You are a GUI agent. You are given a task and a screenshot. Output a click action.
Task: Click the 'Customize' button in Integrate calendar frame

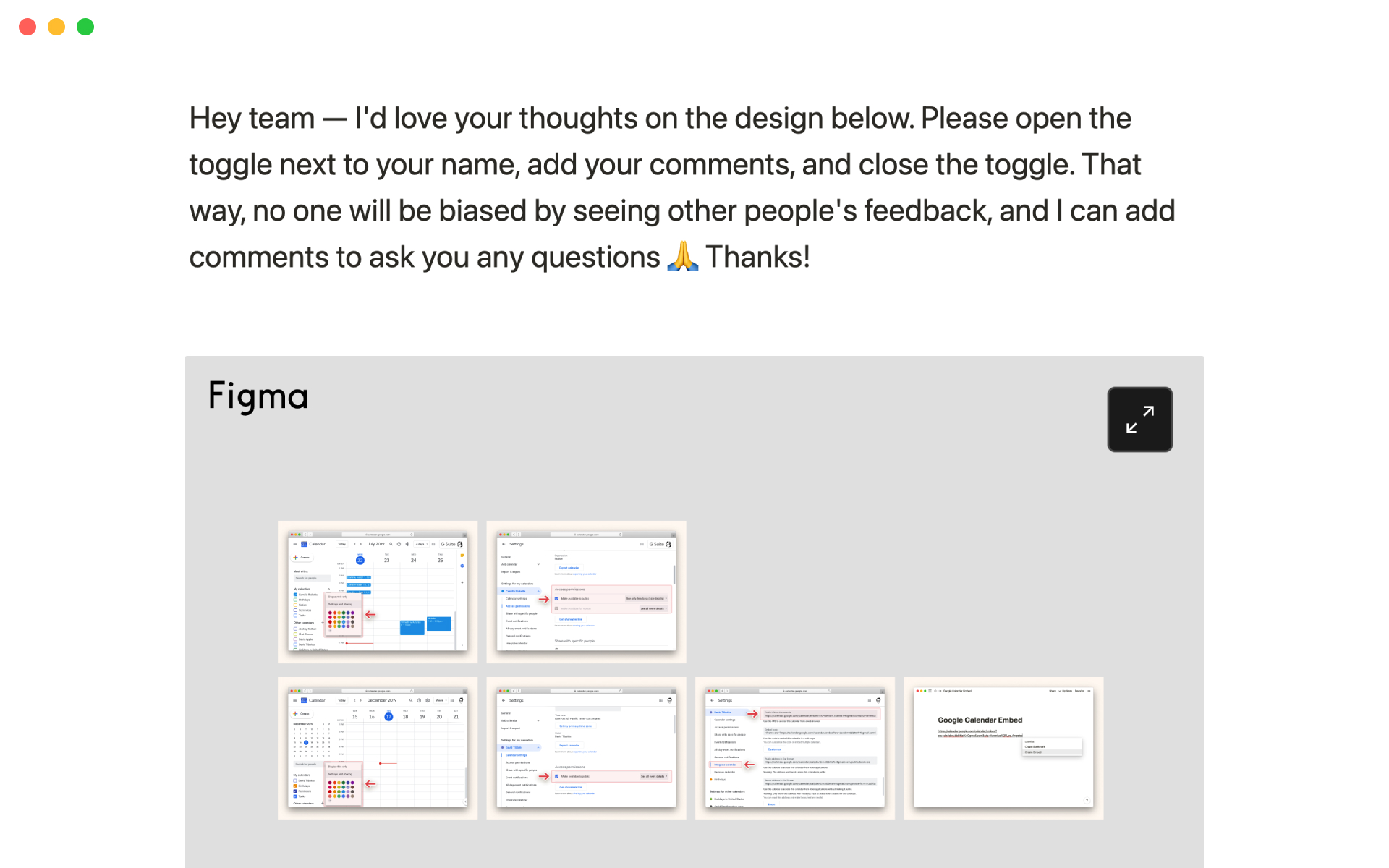click(x=774, y=749)
